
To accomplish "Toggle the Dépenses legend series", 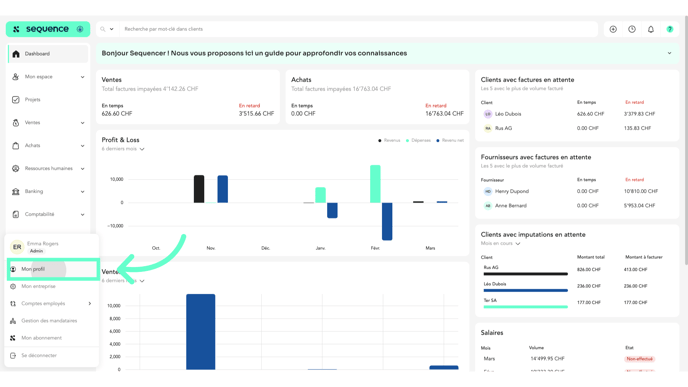I will (x=418, y=140).
